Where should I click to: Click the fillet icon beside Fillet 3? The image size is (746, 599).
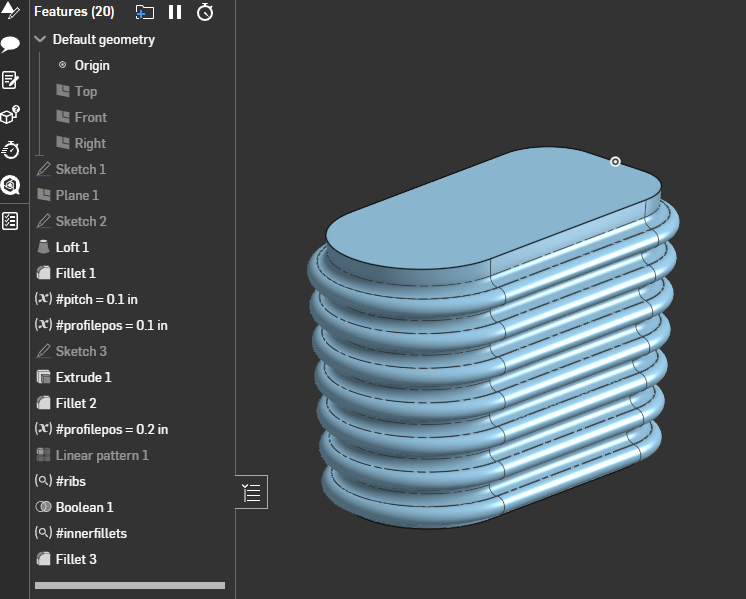43,559
